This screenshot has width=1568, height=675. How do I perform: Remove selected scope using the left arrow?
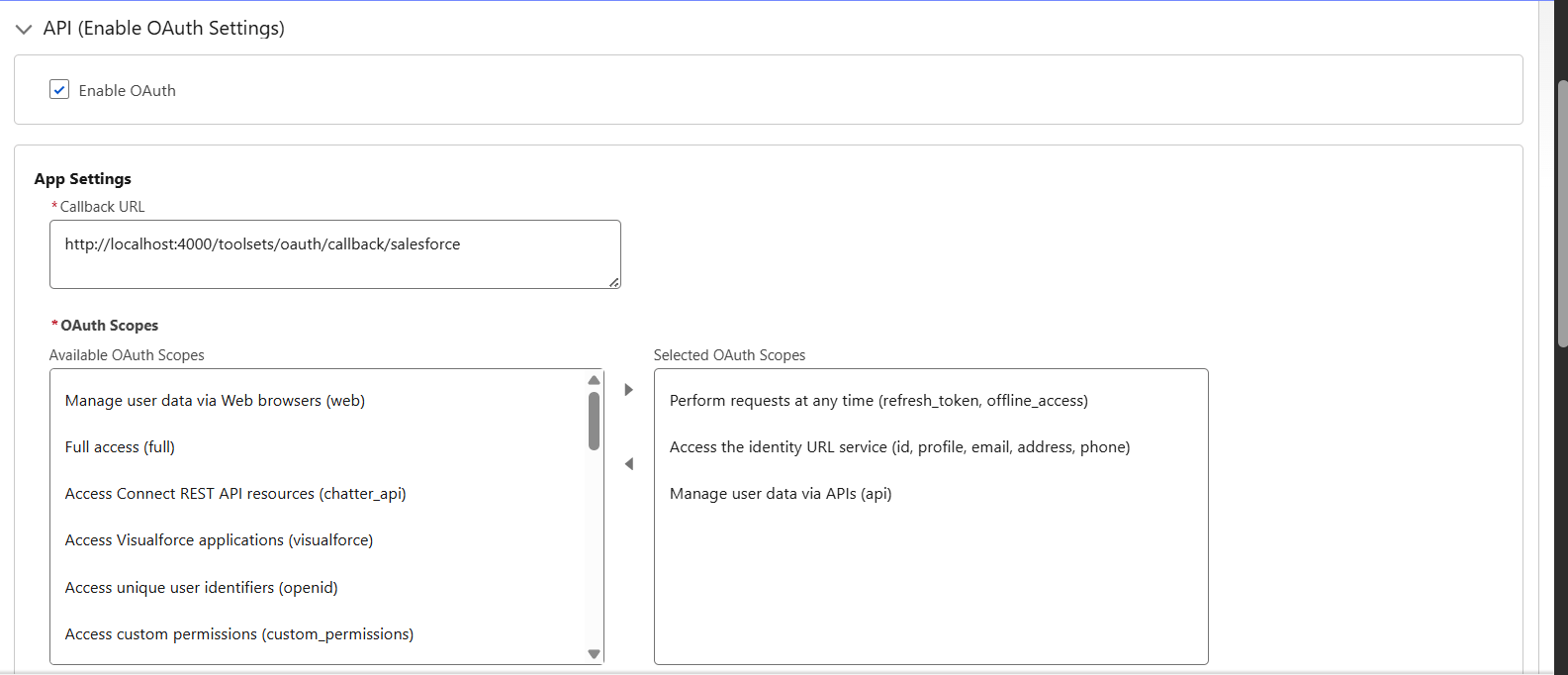pos(629,464)
